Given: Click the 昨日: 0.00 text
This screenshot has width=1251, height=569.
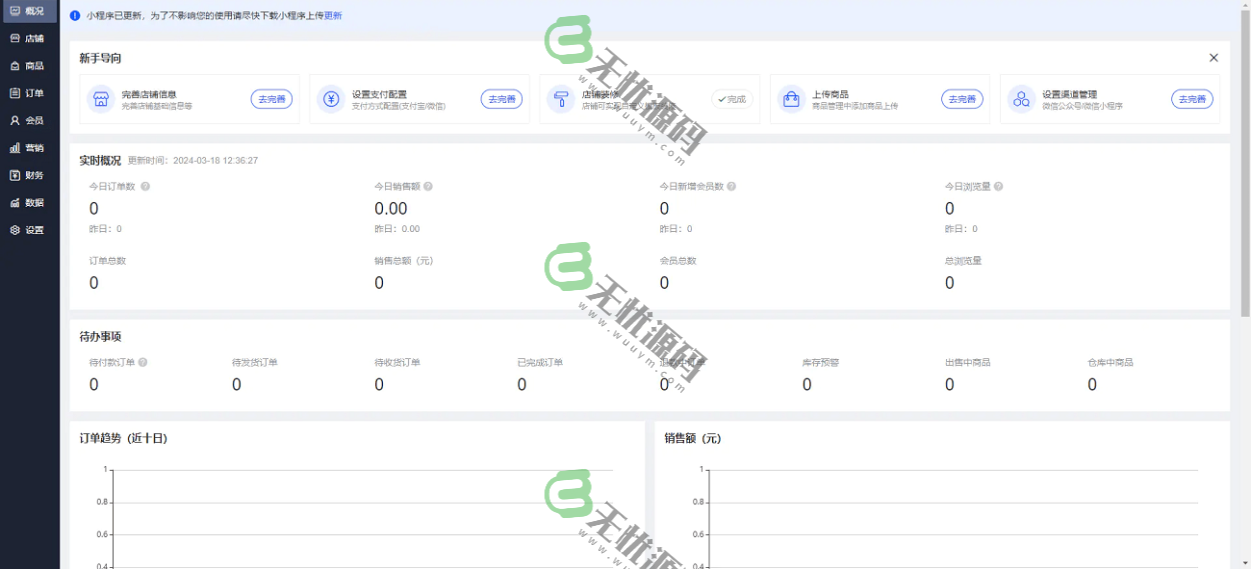Looking at the screenshot, I should point(397,229).
